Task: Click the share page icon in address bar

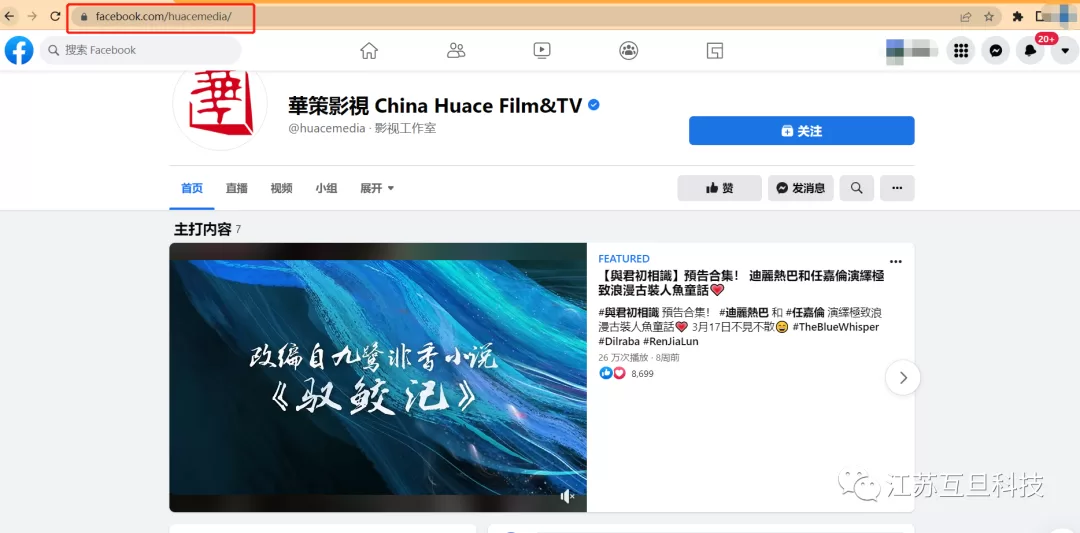Action: coord(966,17)
